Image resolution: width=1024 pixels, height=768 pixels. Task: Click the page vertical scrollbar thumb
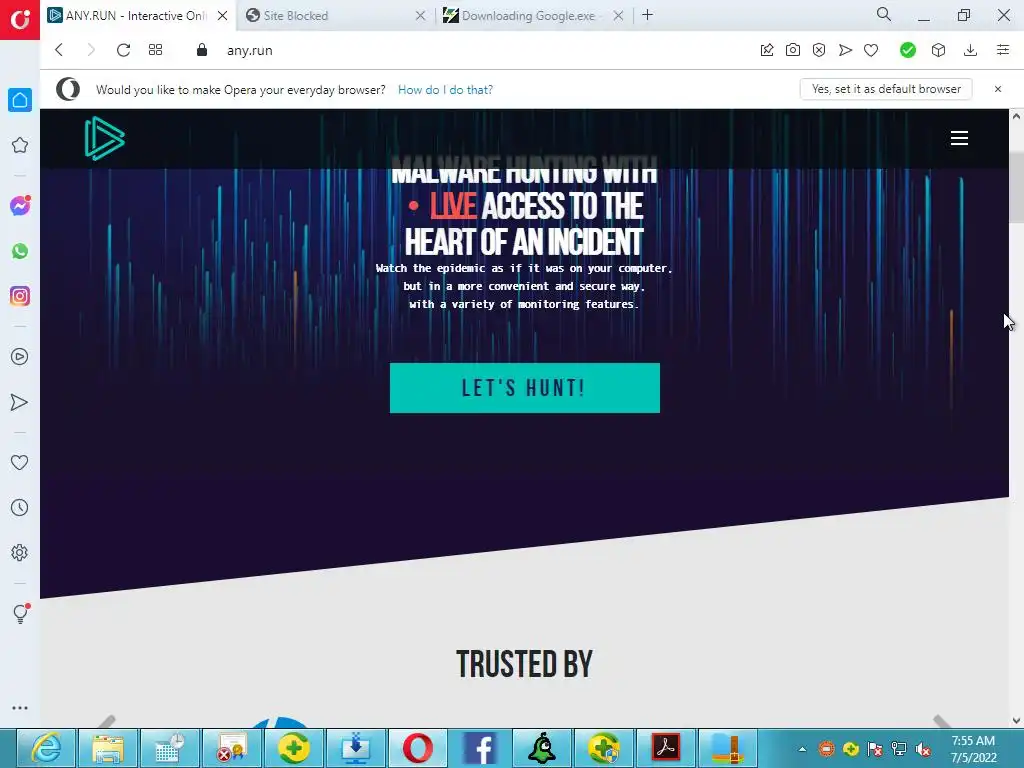pyautogui.click(x=1016, y=187)
